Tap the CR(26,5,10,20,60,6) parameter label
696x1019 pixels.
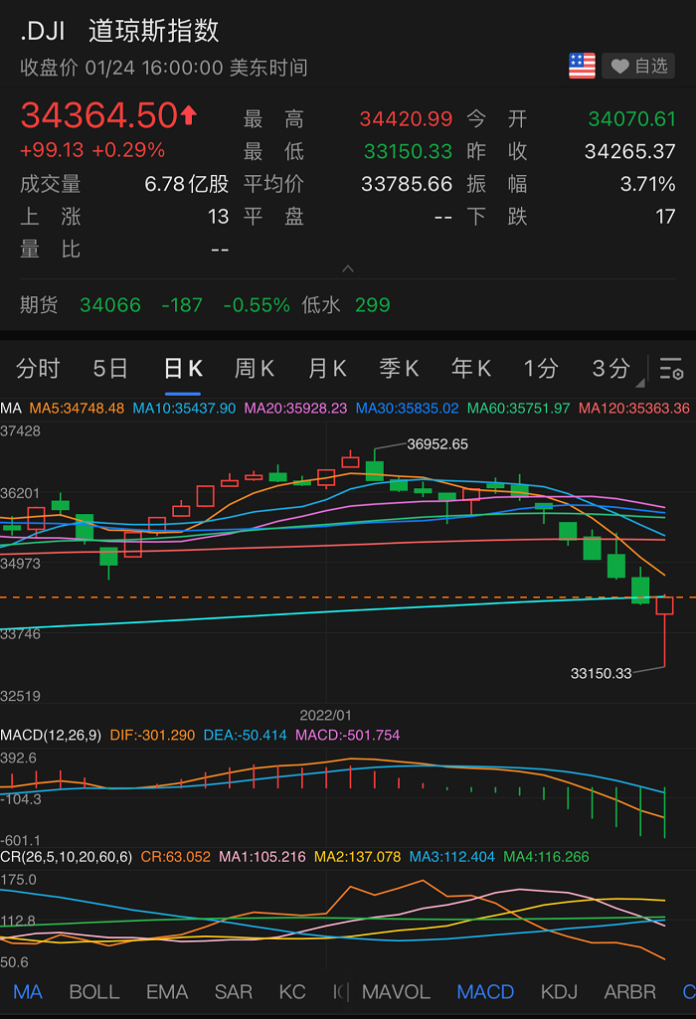tap(66, 857)
